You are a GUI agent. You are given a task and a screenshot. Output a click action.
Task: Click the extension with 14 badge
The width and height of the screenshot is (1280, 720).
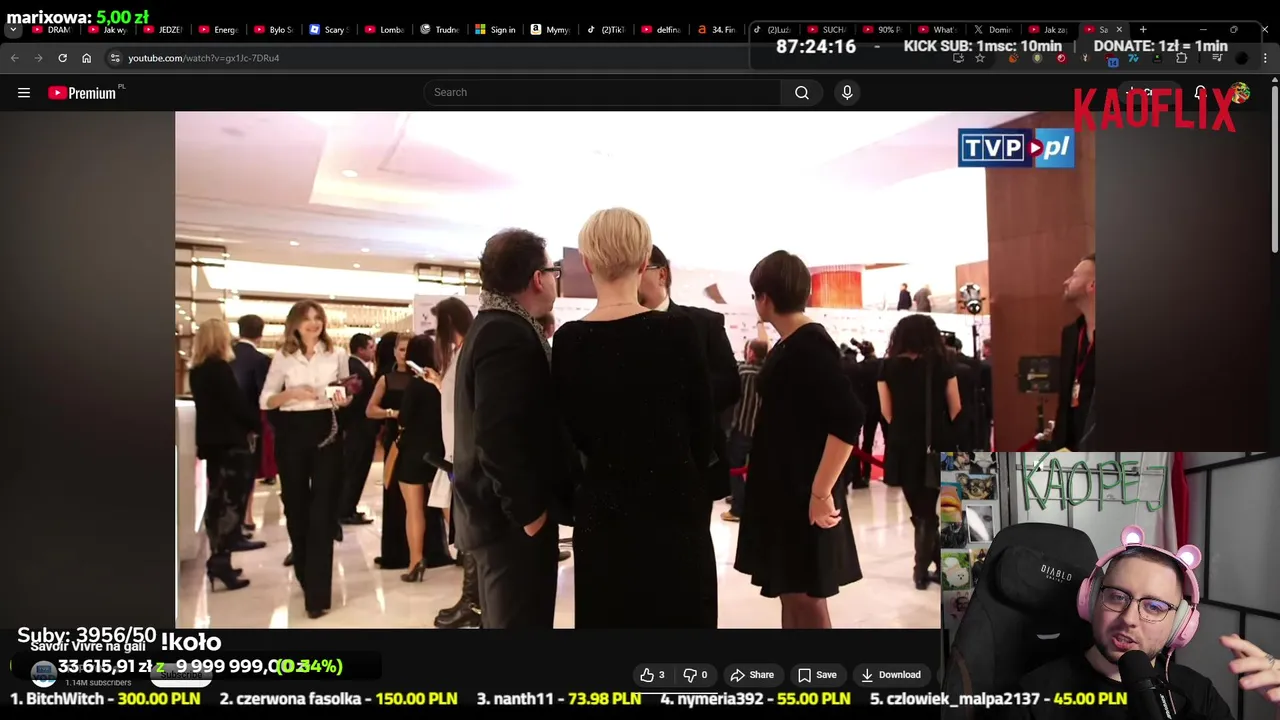pyautogui.click(x=1111, y=59)
